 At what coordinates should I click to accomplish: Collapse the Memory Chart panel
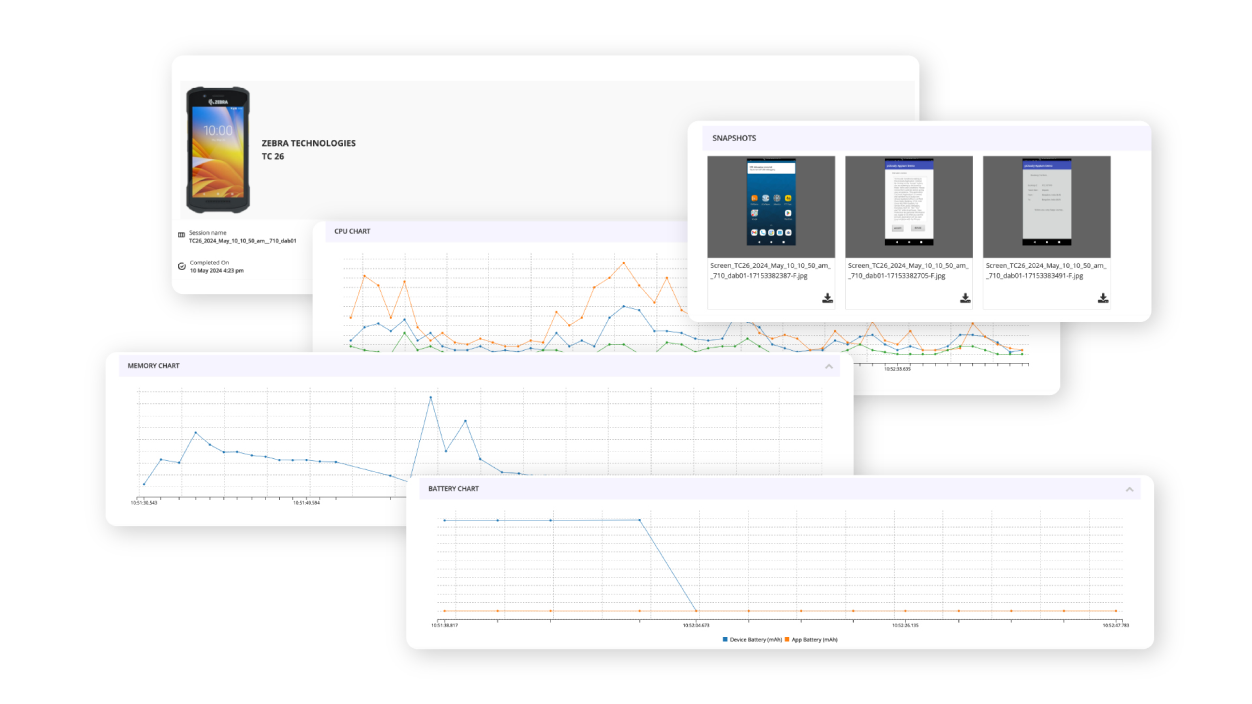click(828, 366)
